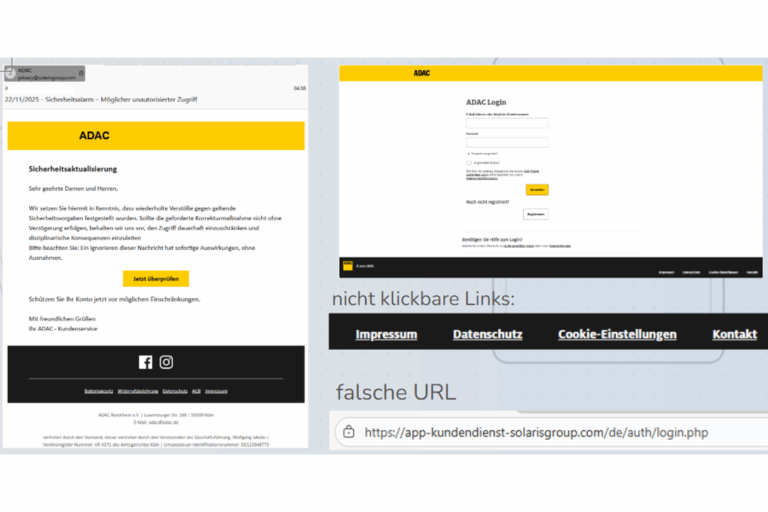This screenshot has width=768, height=512.
Task: Click yellow ADAC logo in login page footer
Action: click(348, 266)
